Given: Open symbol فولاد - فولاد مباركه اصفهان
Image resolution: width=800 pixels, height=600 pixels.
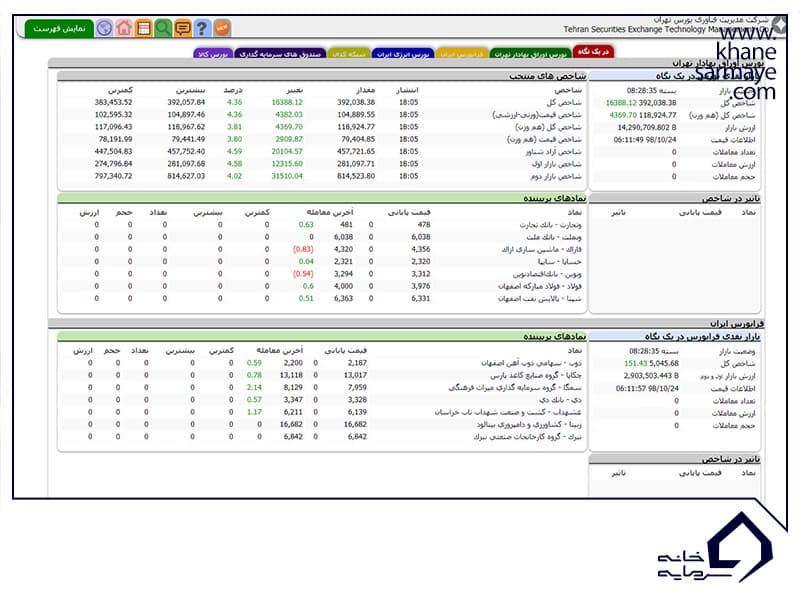Looking at the screenshot, I should coord(540,286).
